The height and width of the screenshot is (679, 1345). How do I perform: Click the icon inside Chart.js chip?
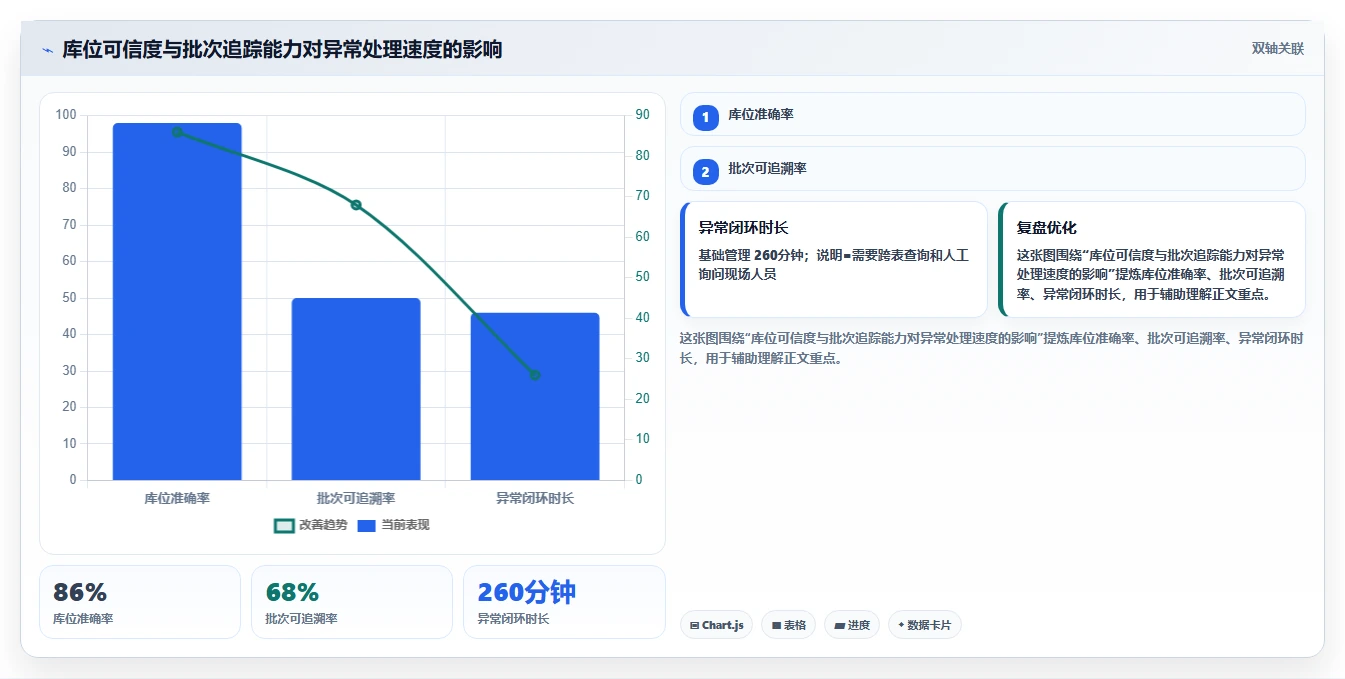(x=695, y=625)
